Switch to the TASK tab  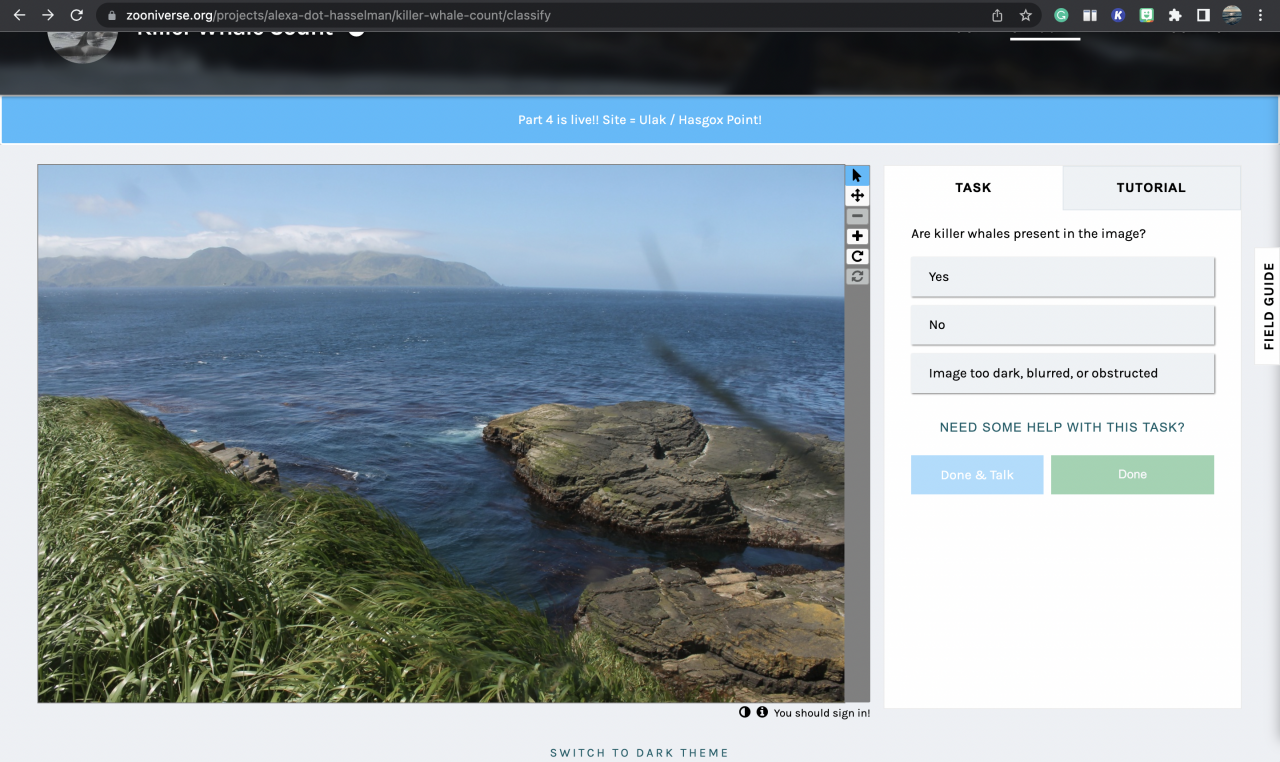tap(973, 188)
